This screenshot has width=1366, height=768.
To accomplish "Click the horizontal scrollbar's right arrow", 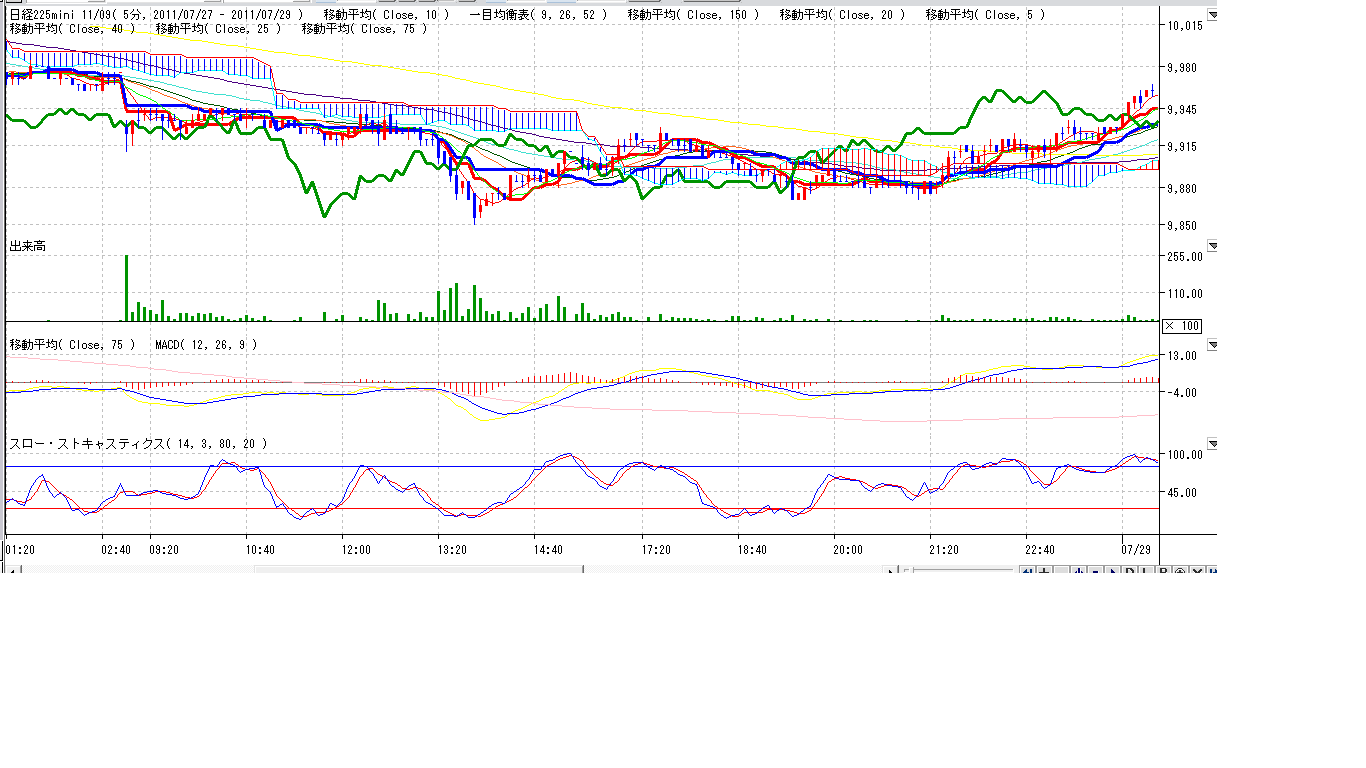I will click(x=891, y=571).
